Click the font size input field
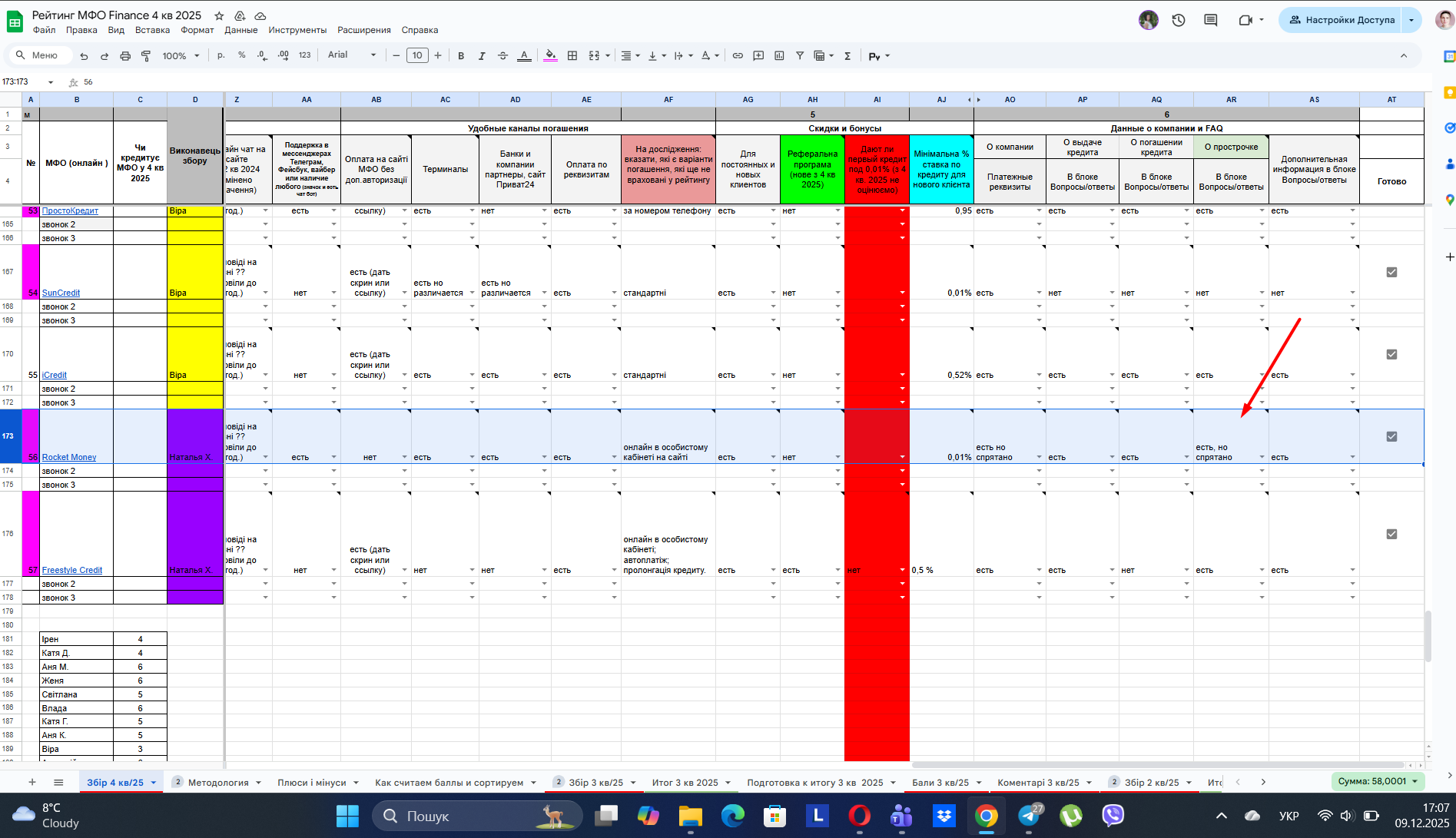Viewport: 1456px width, 838px height. coord(417,55)
